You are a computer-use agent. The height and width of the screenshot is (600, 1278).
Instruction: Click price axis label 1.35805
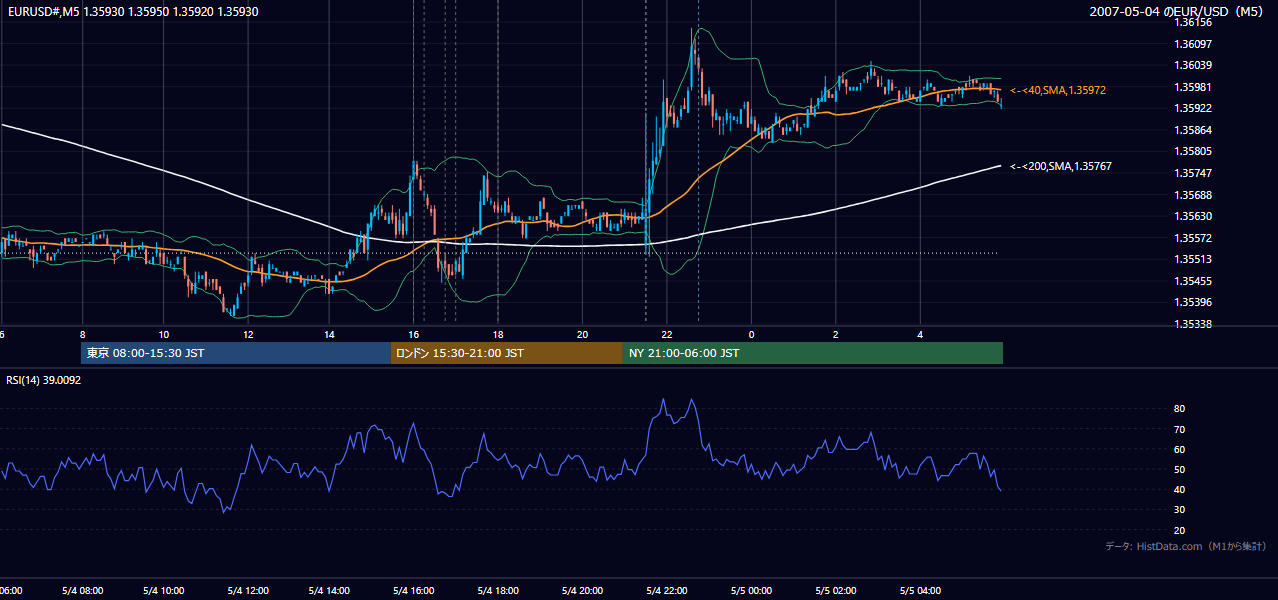1193,151
